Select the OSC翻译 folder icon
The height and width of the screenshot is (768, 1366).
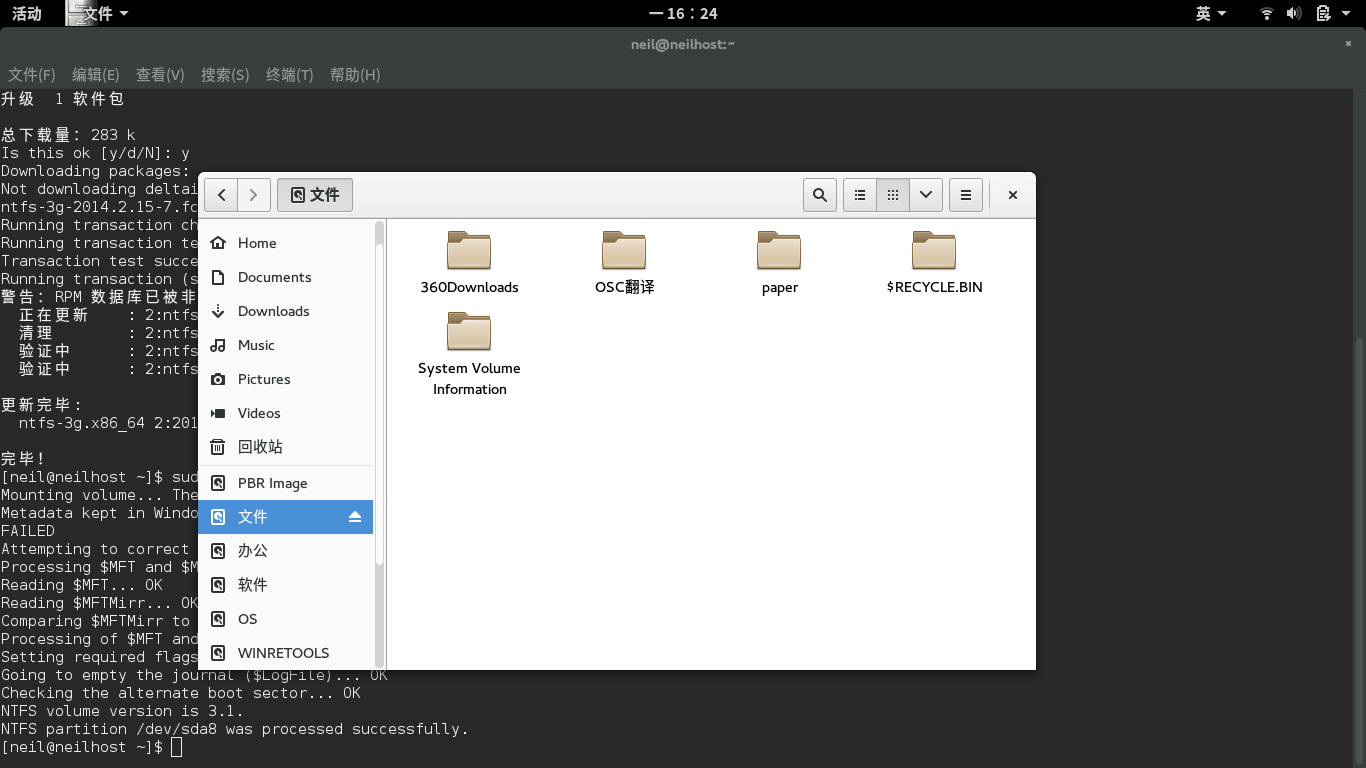[624, 250]
